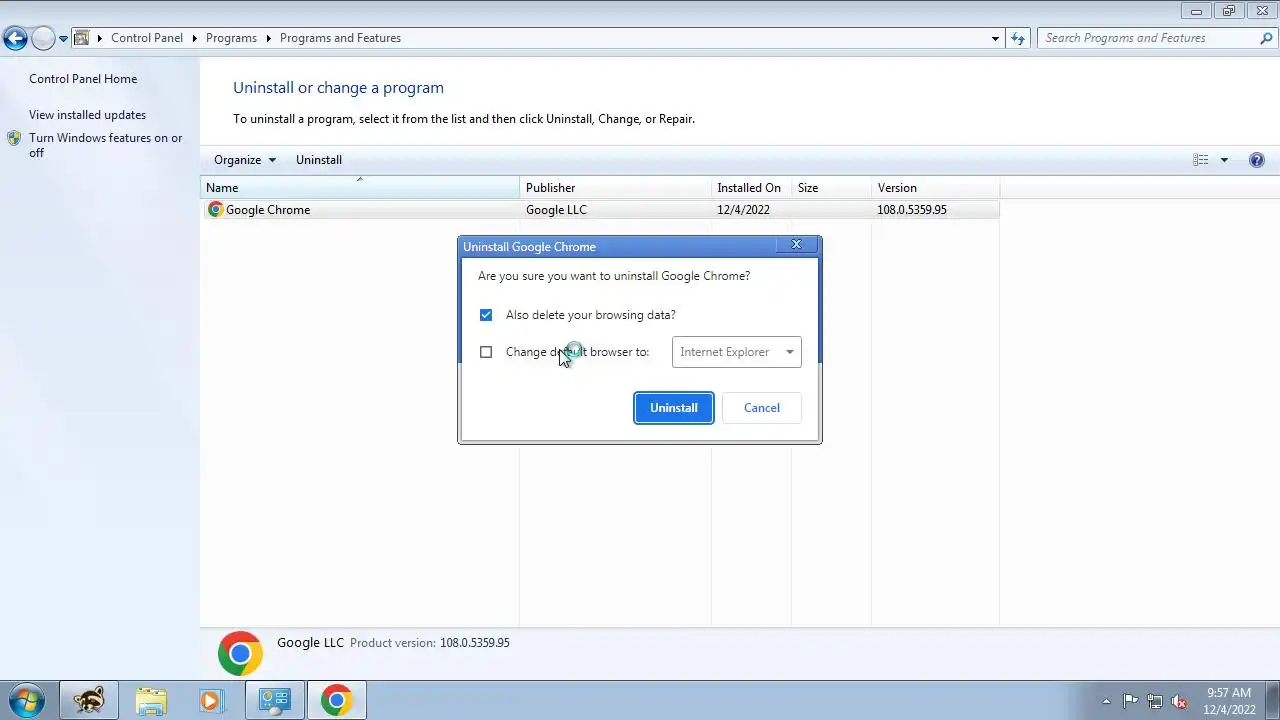
Task: Sort by the Version column header
Action: point(935,188)
